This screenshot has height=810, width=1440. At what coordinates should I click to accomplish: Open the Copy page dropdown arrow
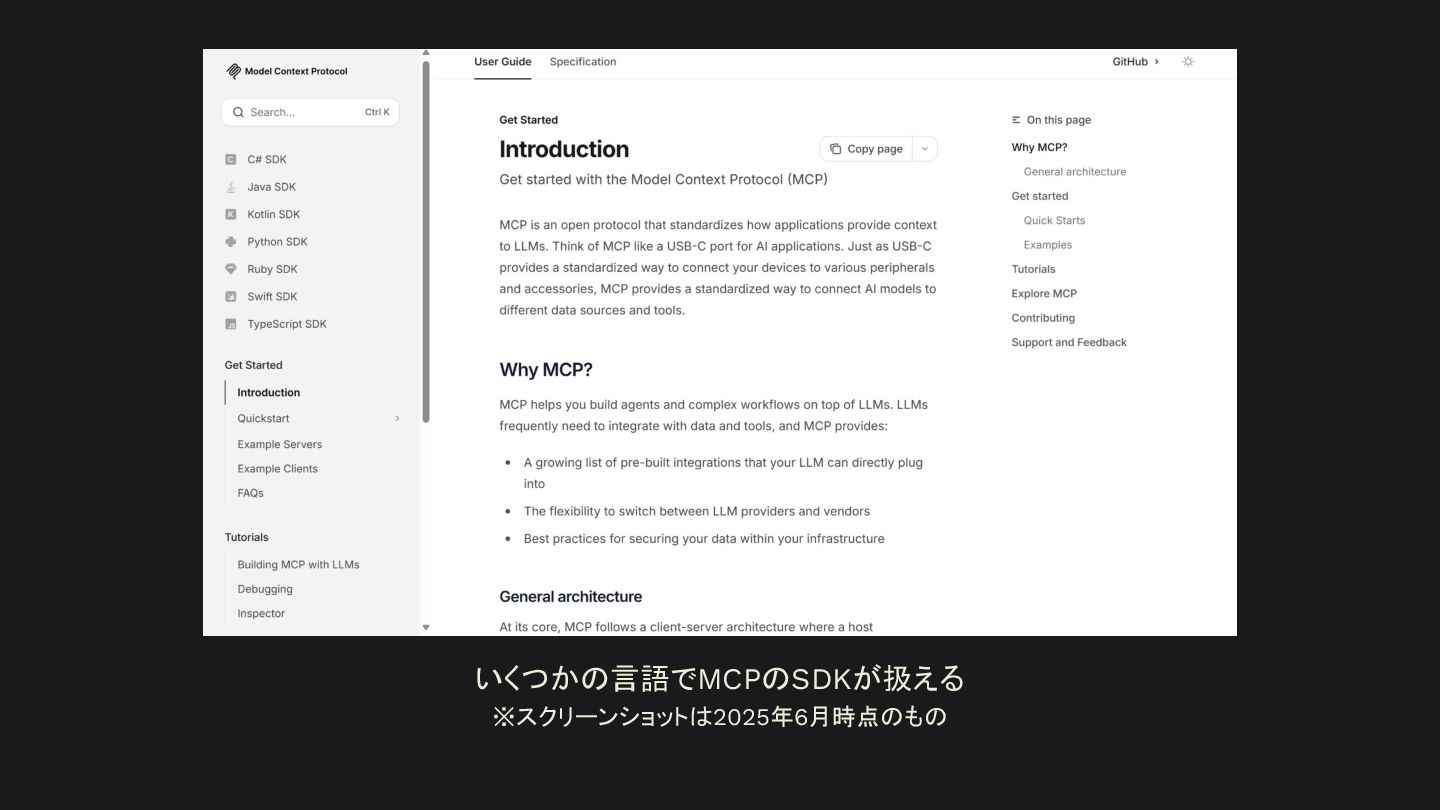[x=925, y=149]
